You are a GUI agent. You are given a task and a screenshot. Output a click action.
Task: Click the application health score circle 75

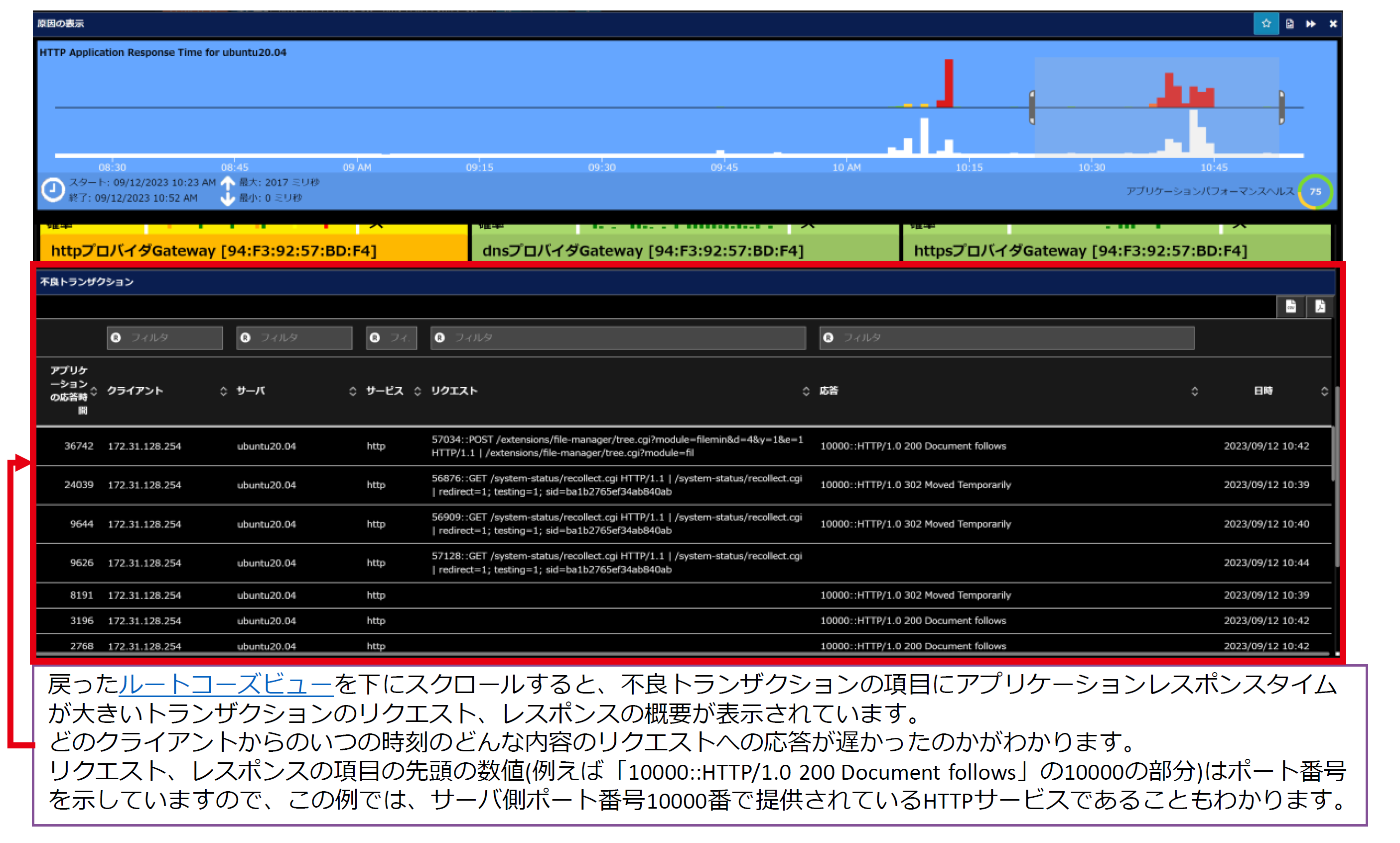click(x=1315, y=192)
